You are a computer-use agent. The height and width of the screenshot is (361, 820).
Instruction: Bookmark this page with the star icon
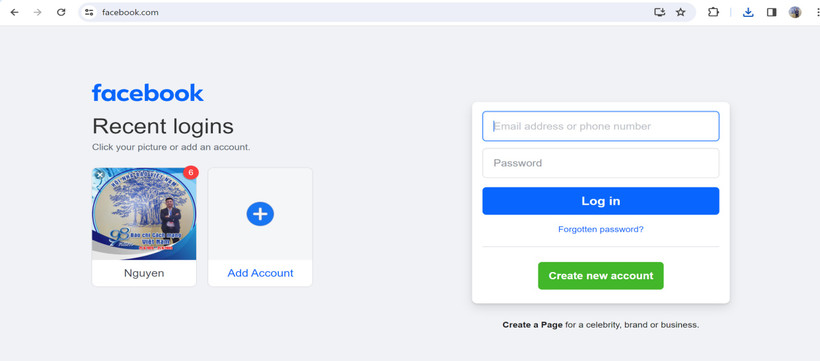[680, 12]
